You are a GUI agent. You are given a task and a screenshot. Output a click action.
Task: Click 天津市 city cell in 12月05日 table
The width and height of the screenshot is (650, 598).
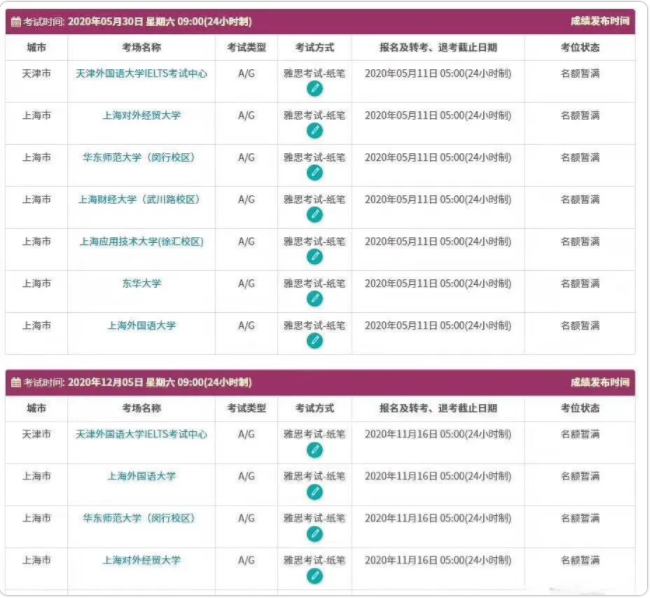pos(36,434)
